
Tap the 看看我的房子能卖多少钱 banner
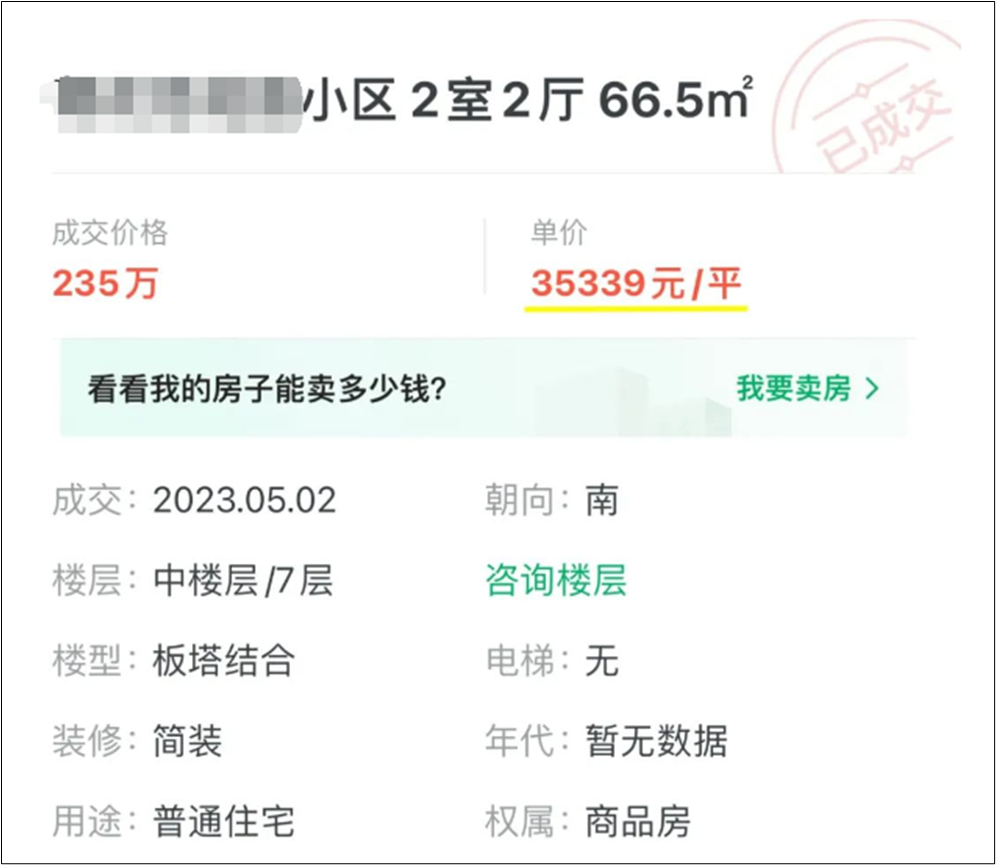(483, 388)
